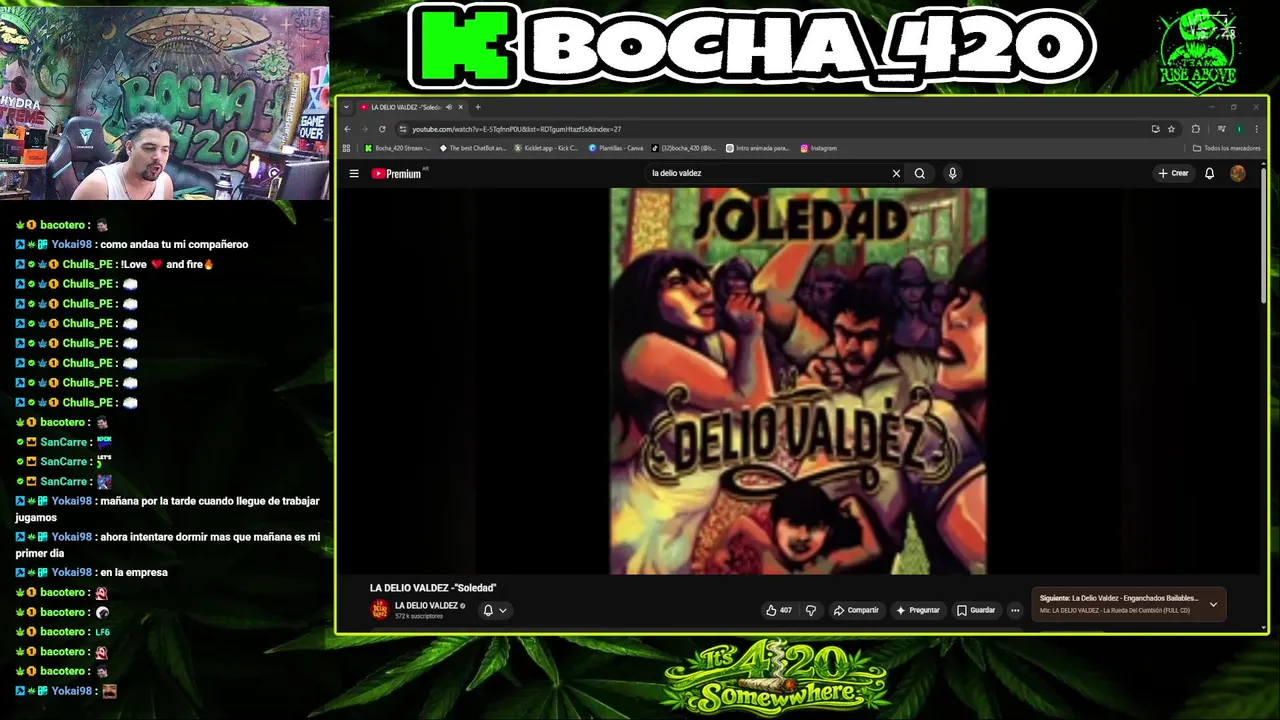This screenshot has width=1280, height=720.
Task: Go to the YouTube Premium home logo
Action: pyautogui.click(x=398, y=173)
